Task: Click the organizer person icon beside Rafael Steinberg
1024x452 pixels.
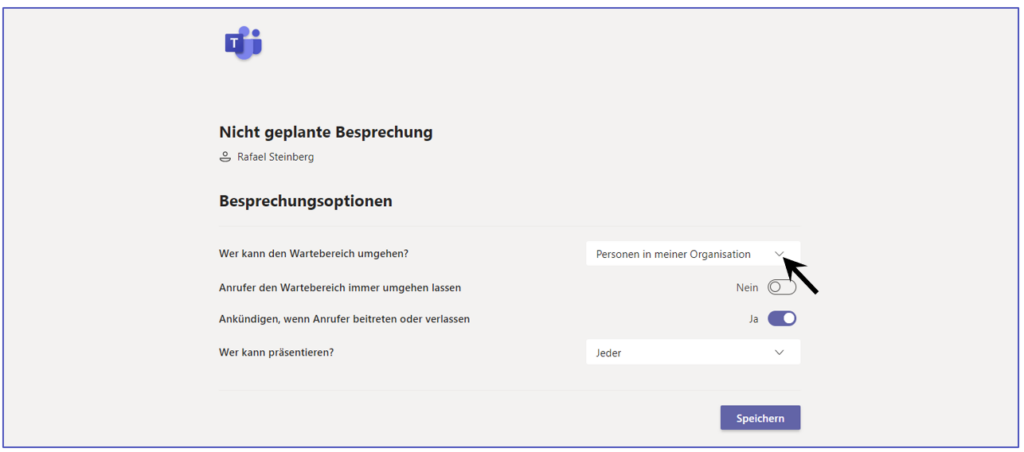Action: click(x=225, y=157)
